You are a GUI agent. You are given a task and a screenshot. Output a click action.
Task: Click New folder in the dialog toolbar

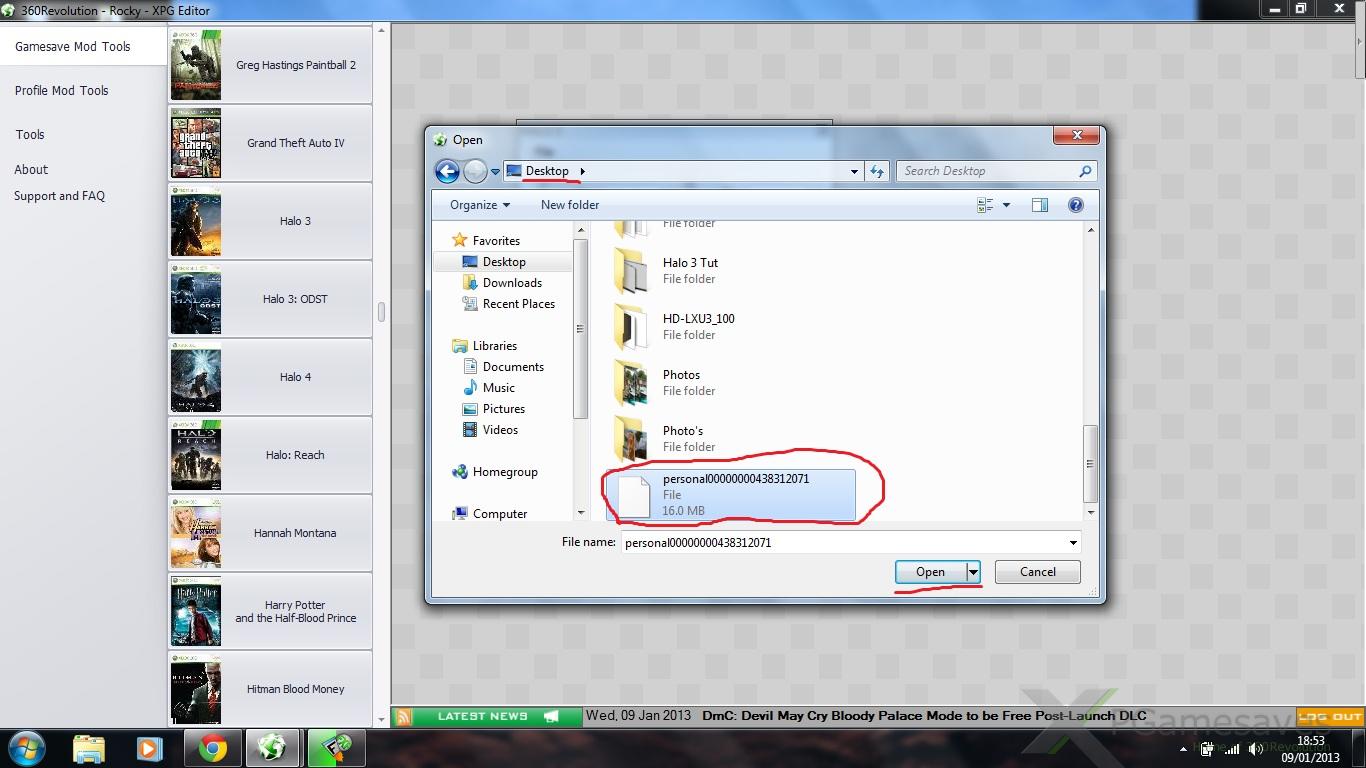[x=570, y=205]
